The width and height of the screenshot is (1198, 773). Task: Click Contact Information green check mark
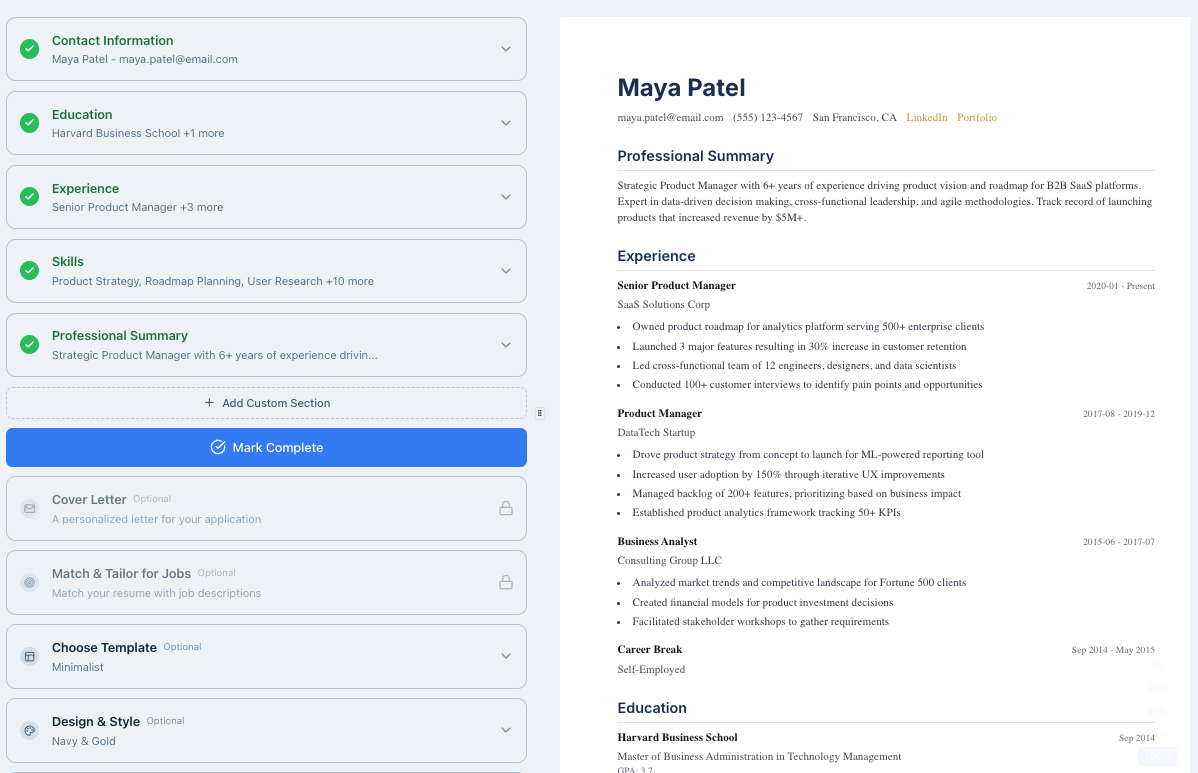[x=30, y=49]
